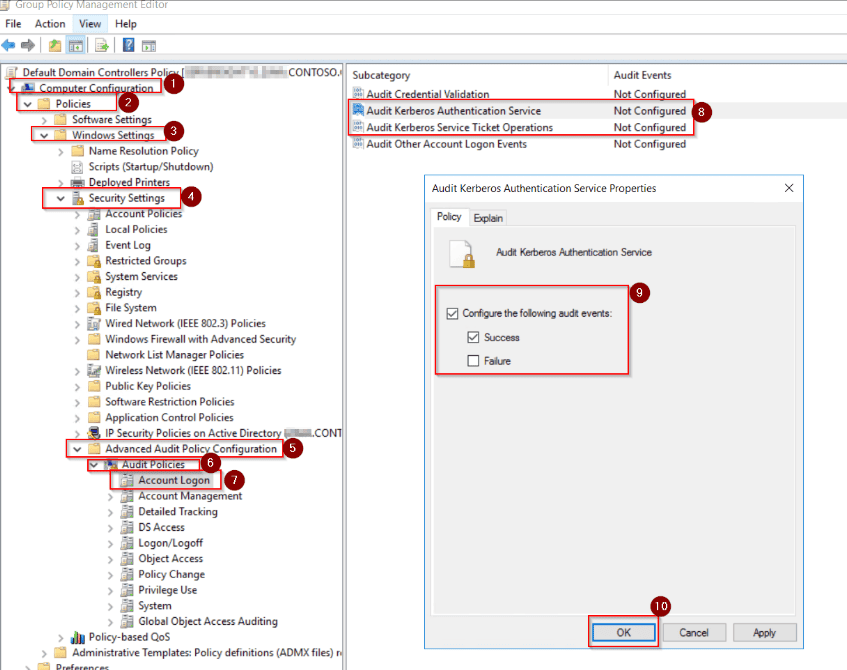Select the Windows Firewall with Advanced Security item
This screenshot has width=847, height=670.
click(x=200, y=339)
